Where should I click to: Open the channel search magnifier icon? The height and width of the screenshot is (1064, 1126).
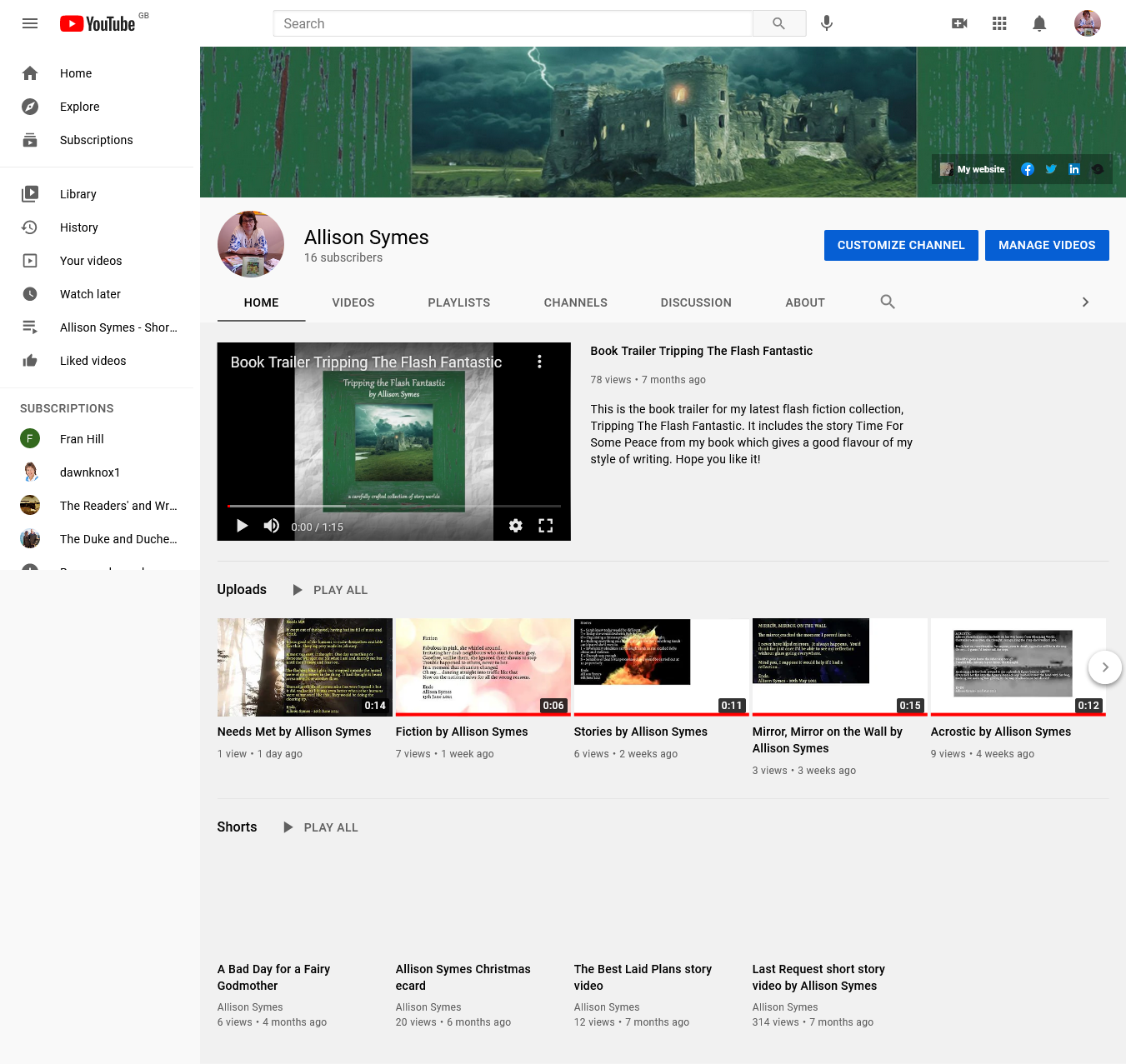(x=887, y=302)
